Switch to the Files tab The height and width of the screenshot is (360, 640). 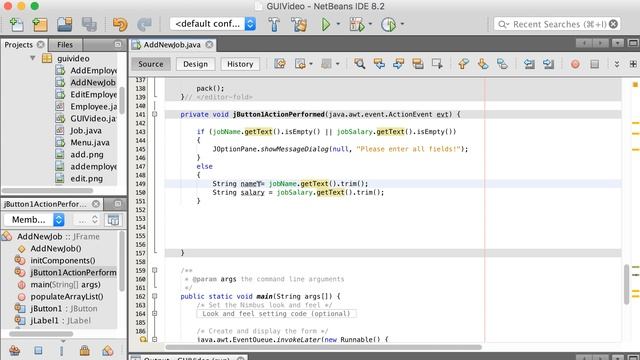(65, 44)
